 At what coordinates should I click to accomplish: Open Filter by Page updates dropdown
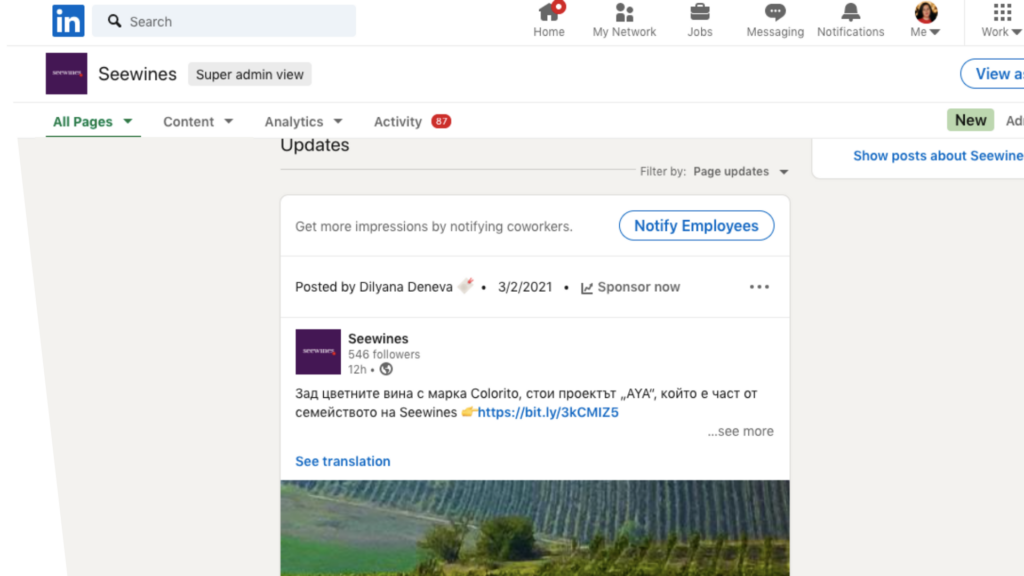click(741, 171)
